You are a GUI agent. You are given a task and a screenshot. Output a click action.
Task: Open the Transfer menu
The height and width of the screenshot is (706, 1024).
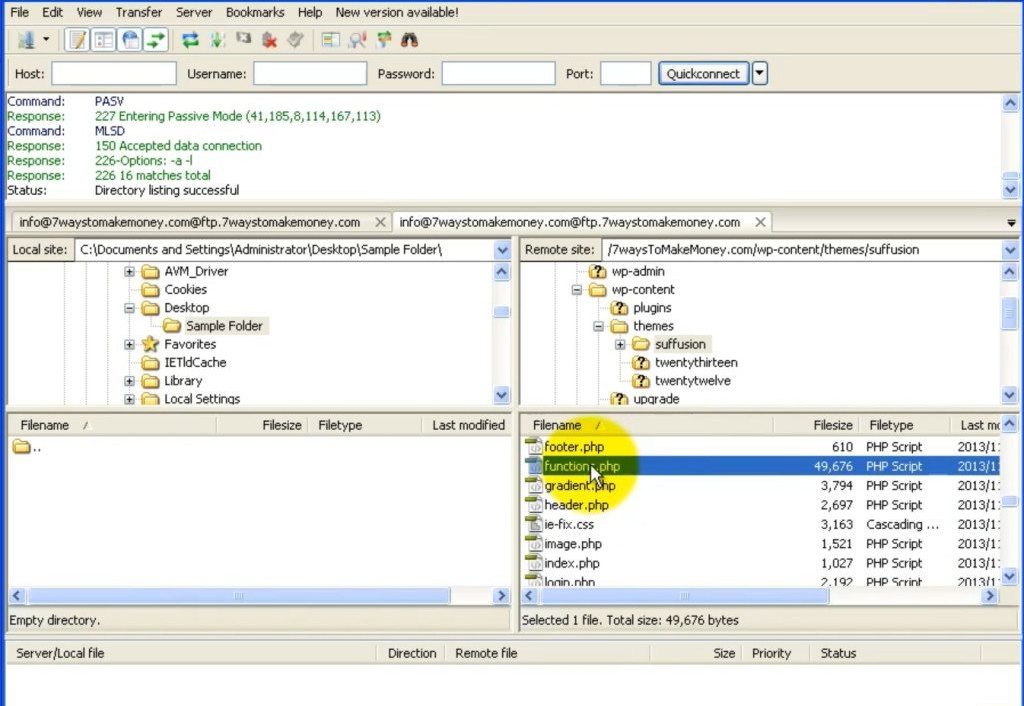coord(138,12)
